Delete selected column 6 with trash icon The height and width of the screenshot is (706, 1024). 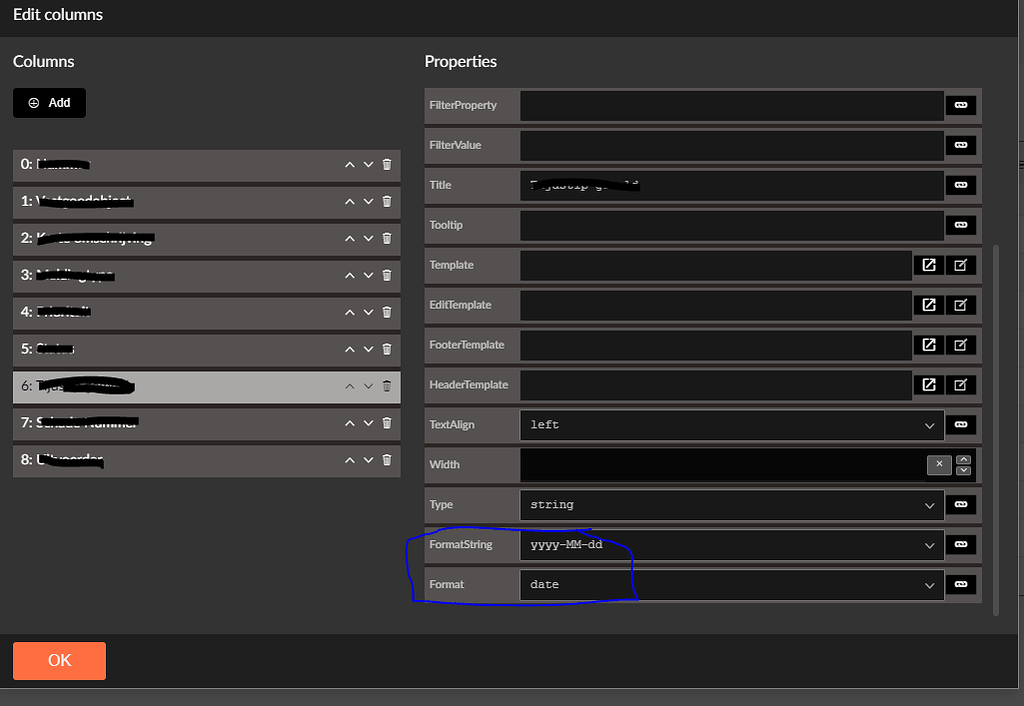pos(387,386)
